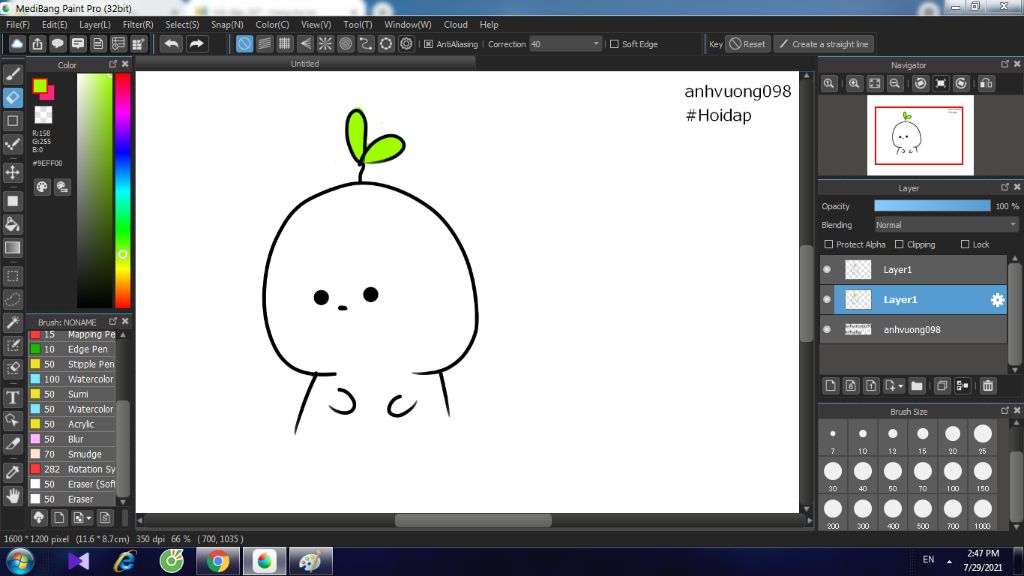Adjust the layer Opacity slider
Screen dimensions: 1024x576
pyautogui.click(x=932, y=206)
